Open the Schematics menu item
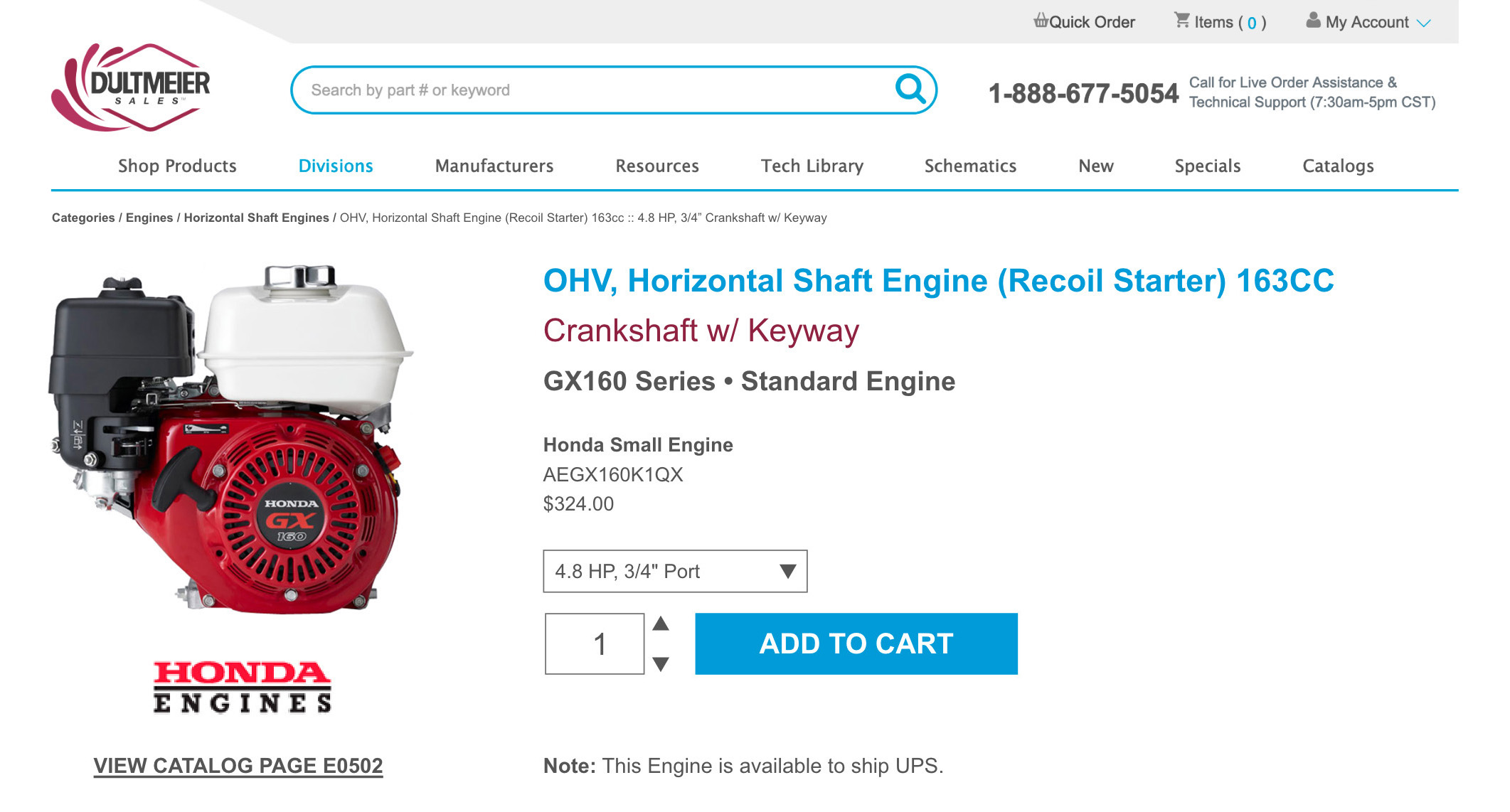1510x812 pixels. tap(970, 166)
